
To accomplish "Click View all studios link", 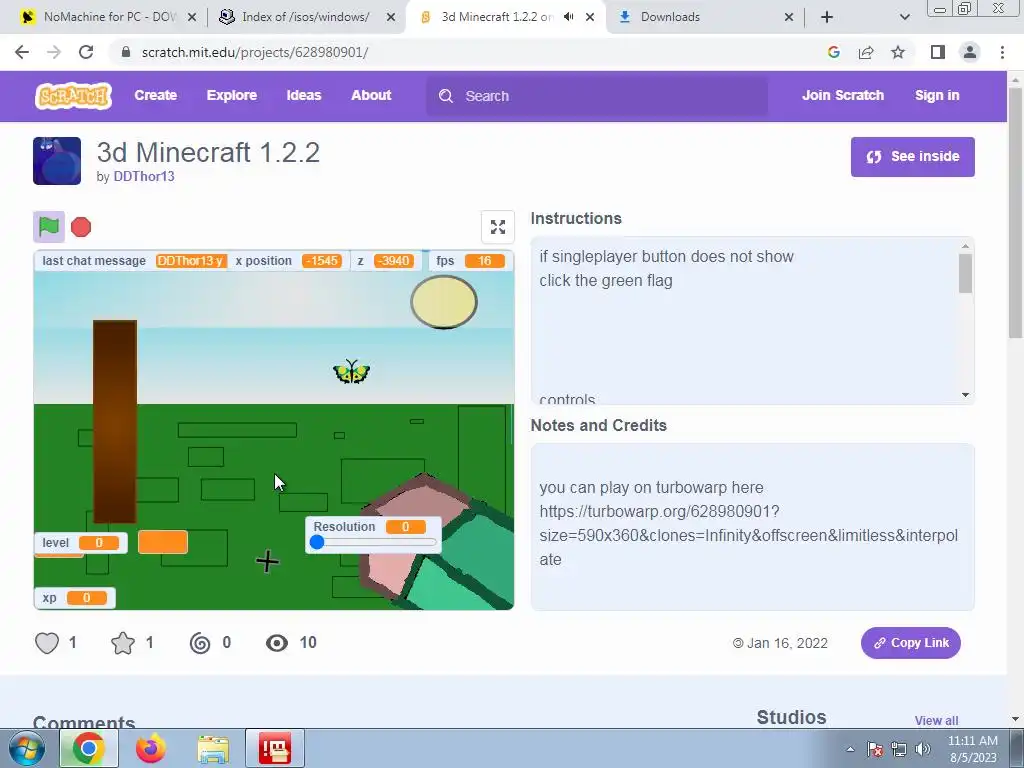I will pos(936,720).
